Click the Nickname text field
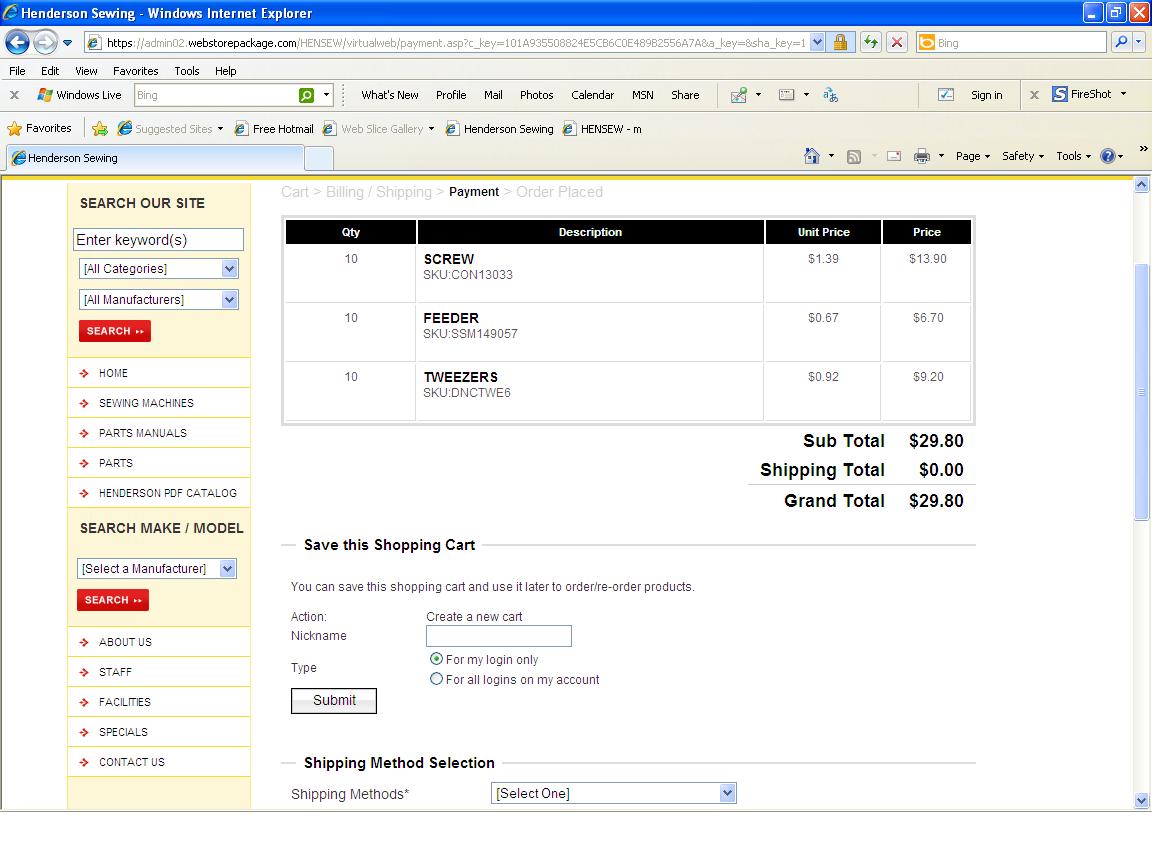The height and width of the screenshot is (864, 1152). (498, 636)
